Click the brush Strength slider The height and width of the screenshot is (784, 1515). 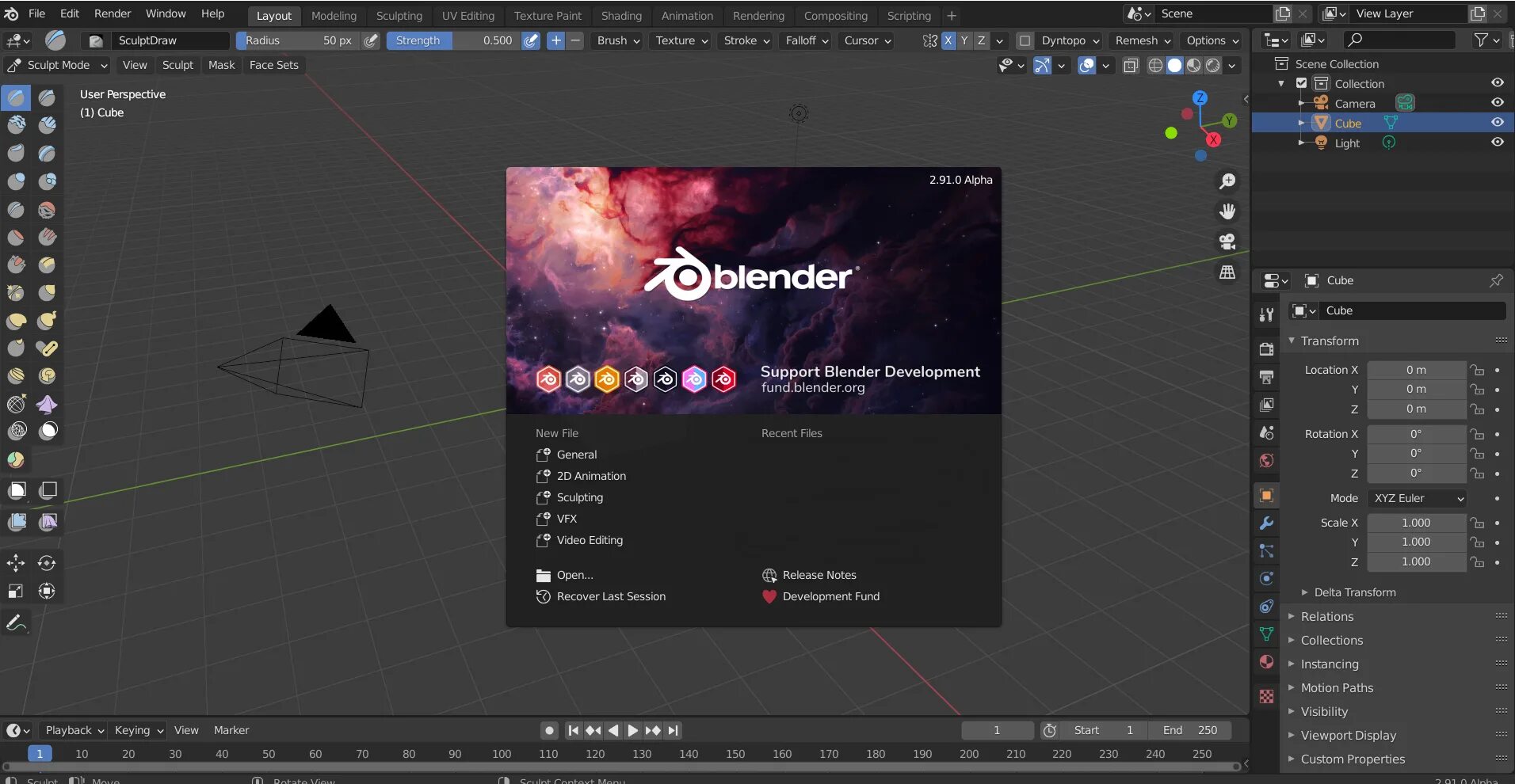[453, 40]
